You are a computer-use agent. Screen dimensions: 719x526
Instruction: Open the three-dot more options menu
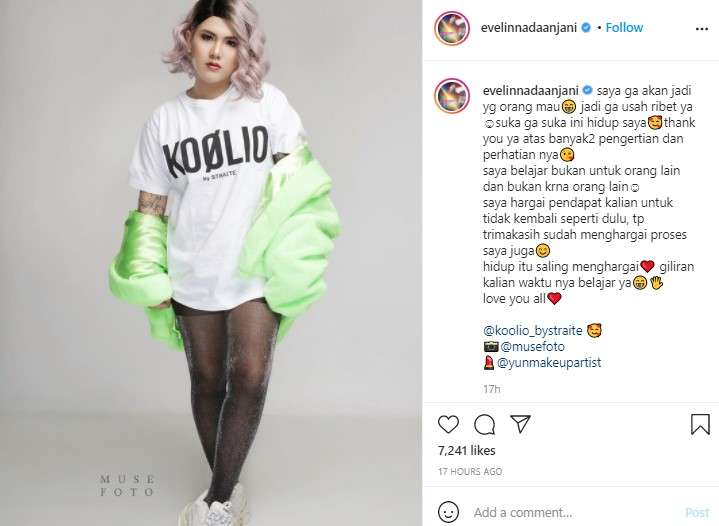[x=702, y=28]
